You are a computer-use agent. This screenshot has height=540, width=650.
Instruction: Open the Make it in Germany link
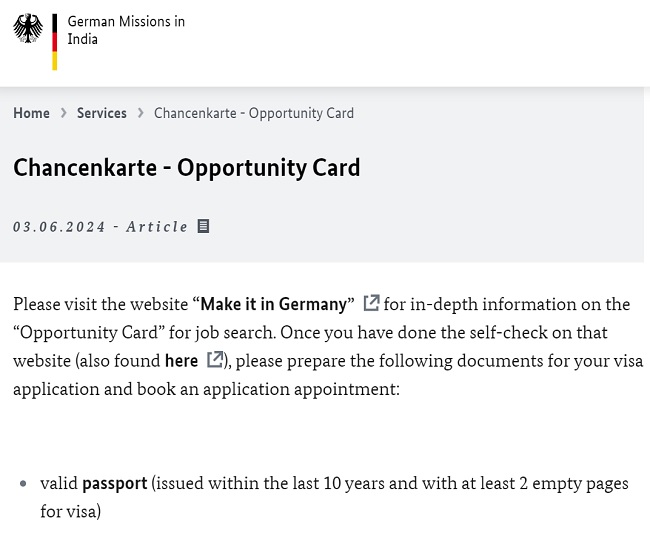274,304
